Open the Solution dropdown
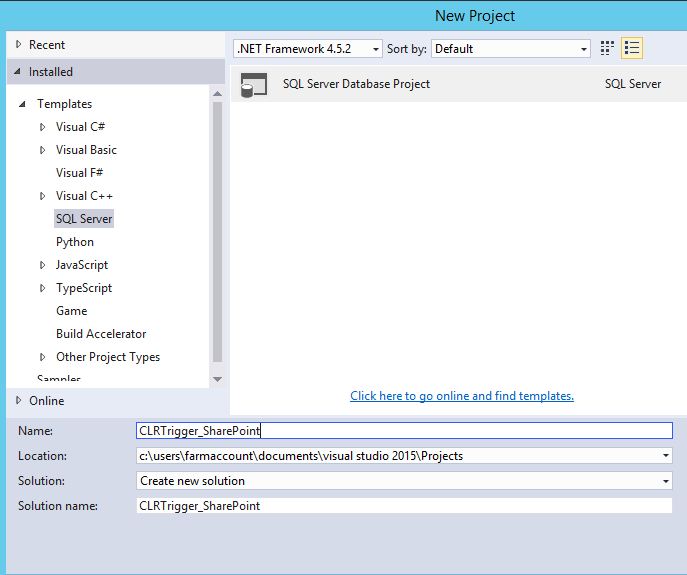Screen dimensions: 687x575 [666, 481]
